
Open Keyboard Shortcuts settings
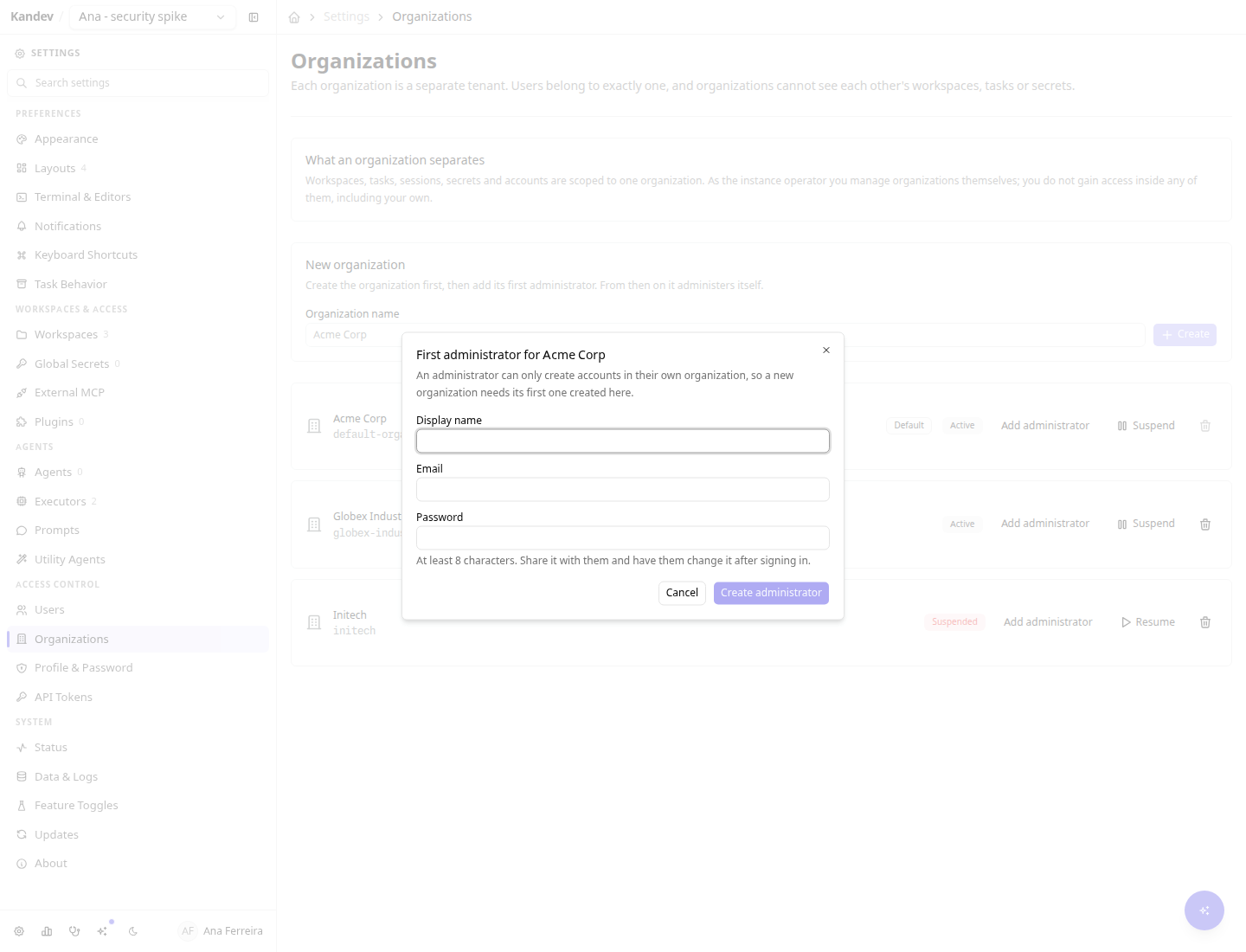(x=138, y=255)
